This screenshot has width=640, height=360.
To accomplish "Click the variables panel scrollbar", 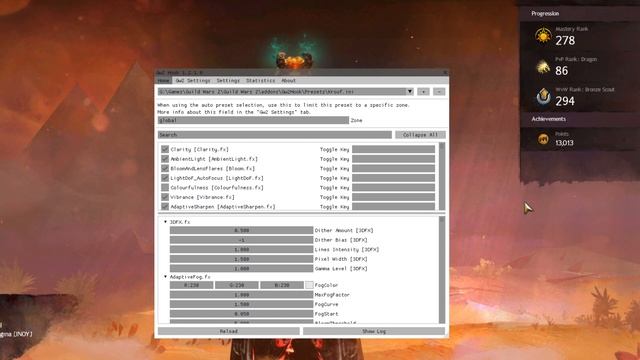I will coord(442,270).
